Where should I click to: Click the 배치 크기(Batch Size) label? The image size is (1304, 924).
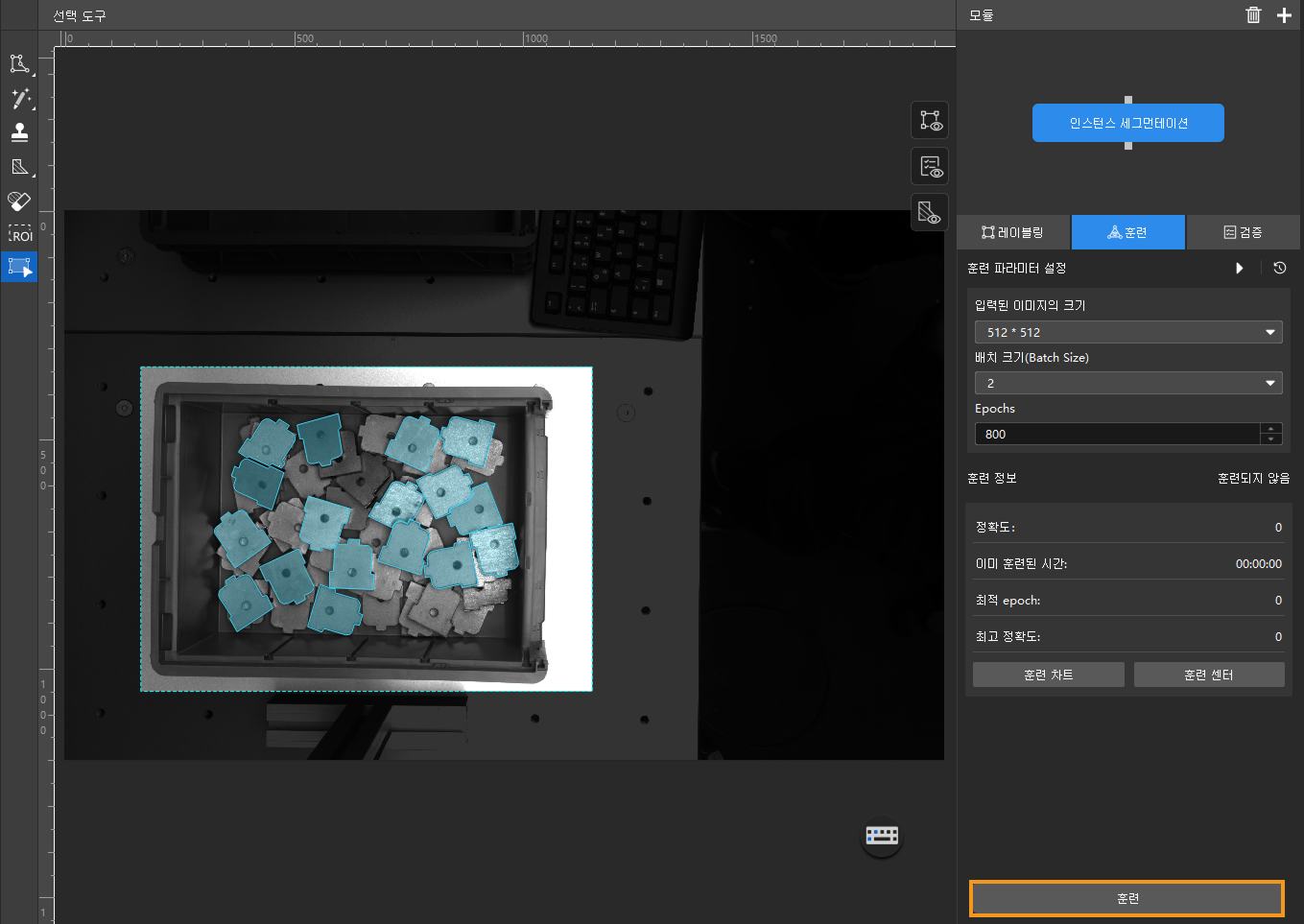pos(1031,357)
